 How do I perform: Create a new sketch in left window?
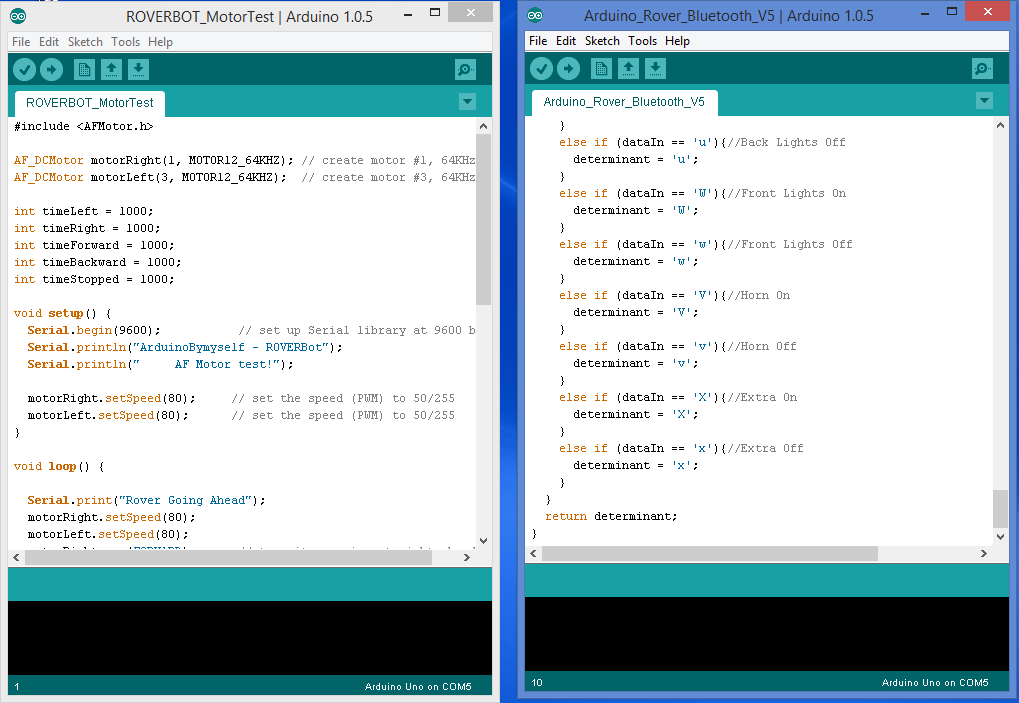pos(84,69)
